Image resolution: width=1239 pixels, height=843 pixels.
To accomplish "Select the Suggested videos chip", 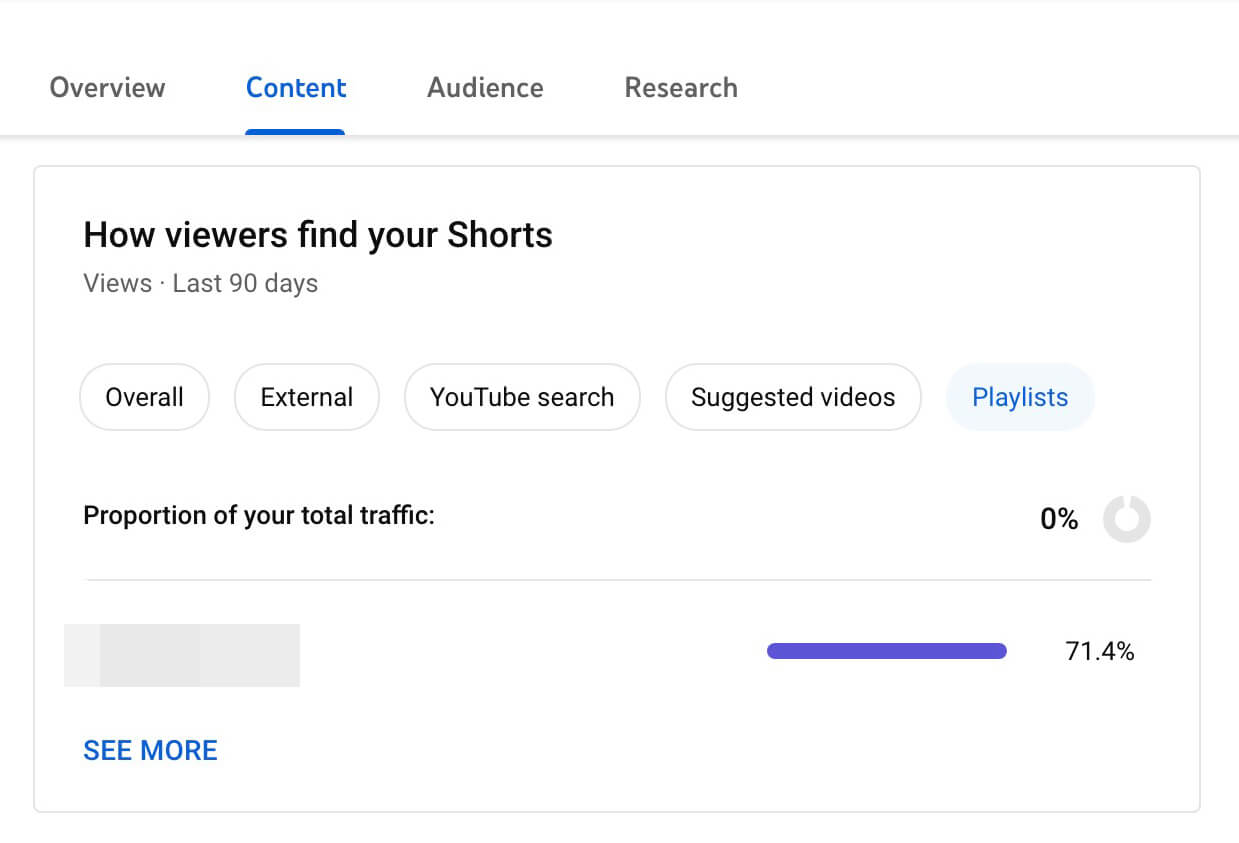I will [x=793, y=397].
